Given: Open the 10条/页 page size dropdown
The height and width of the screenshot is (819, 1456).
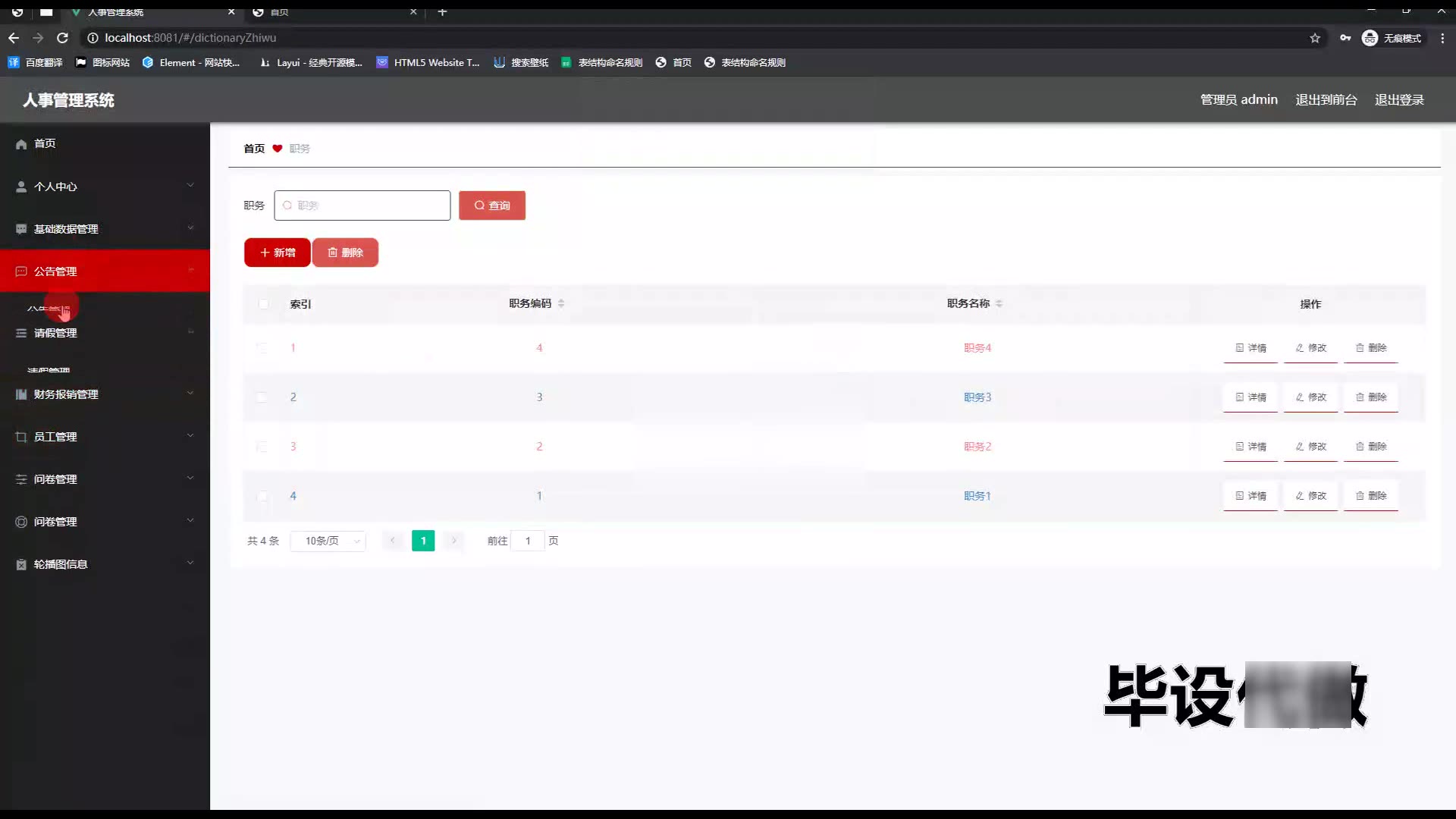Looking at the screenshot, I should (x=328, y=541).
